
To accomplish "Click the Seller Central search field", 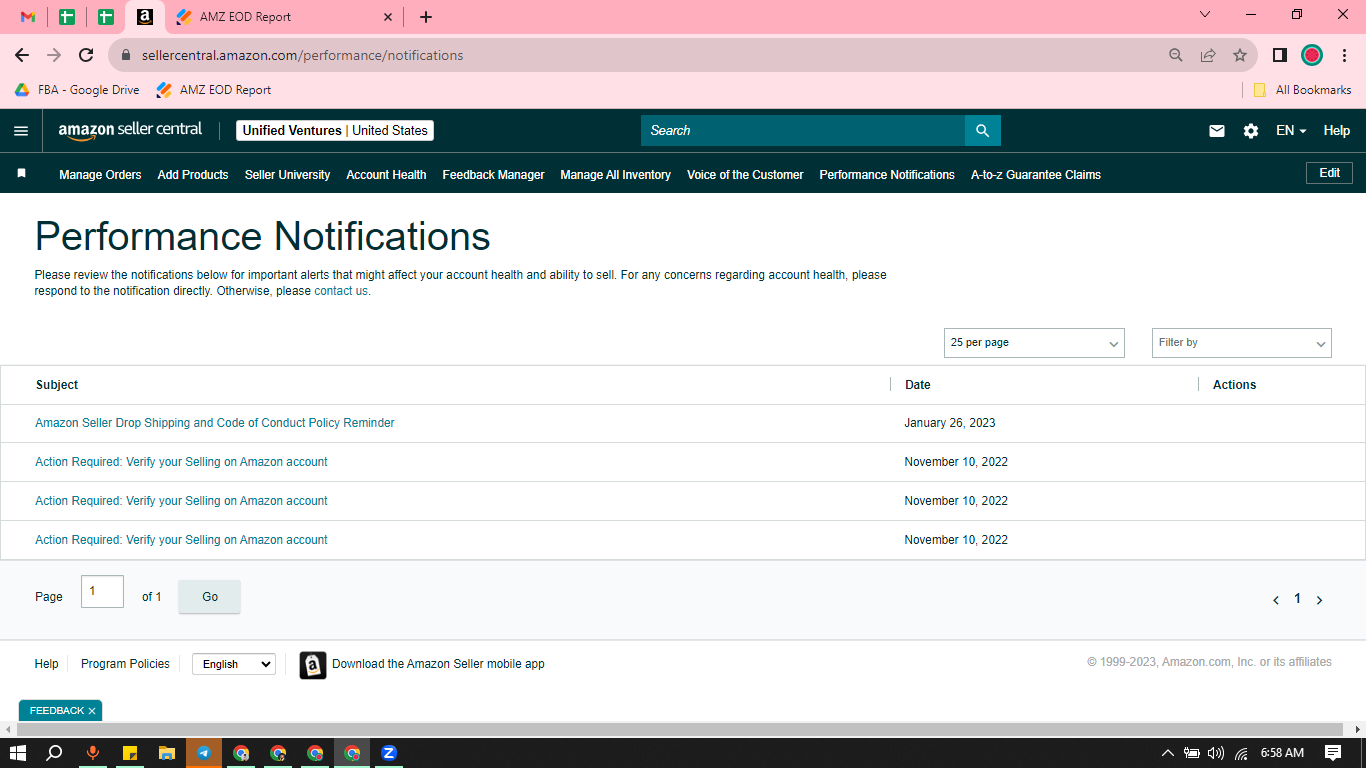I will click(x=803, y=131).
